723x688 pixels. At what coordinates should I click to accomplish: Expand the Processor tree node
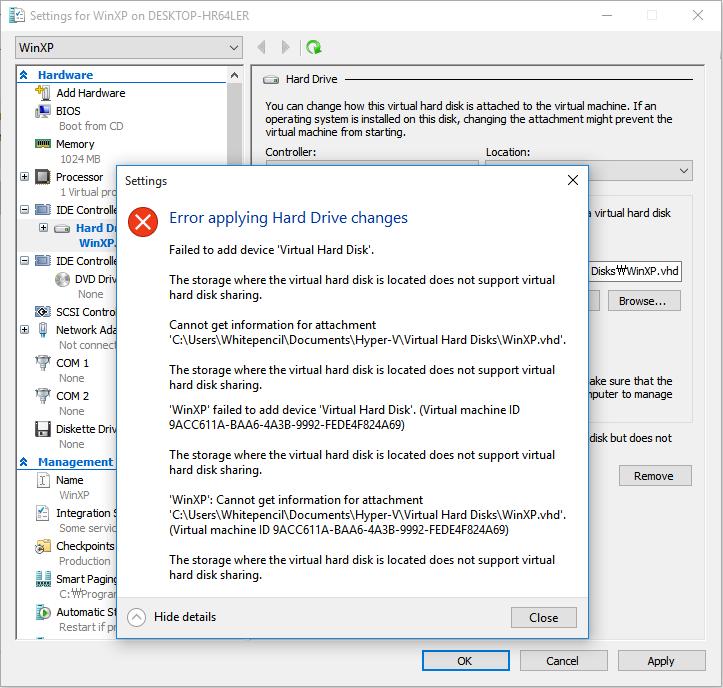tap(24, 177)
